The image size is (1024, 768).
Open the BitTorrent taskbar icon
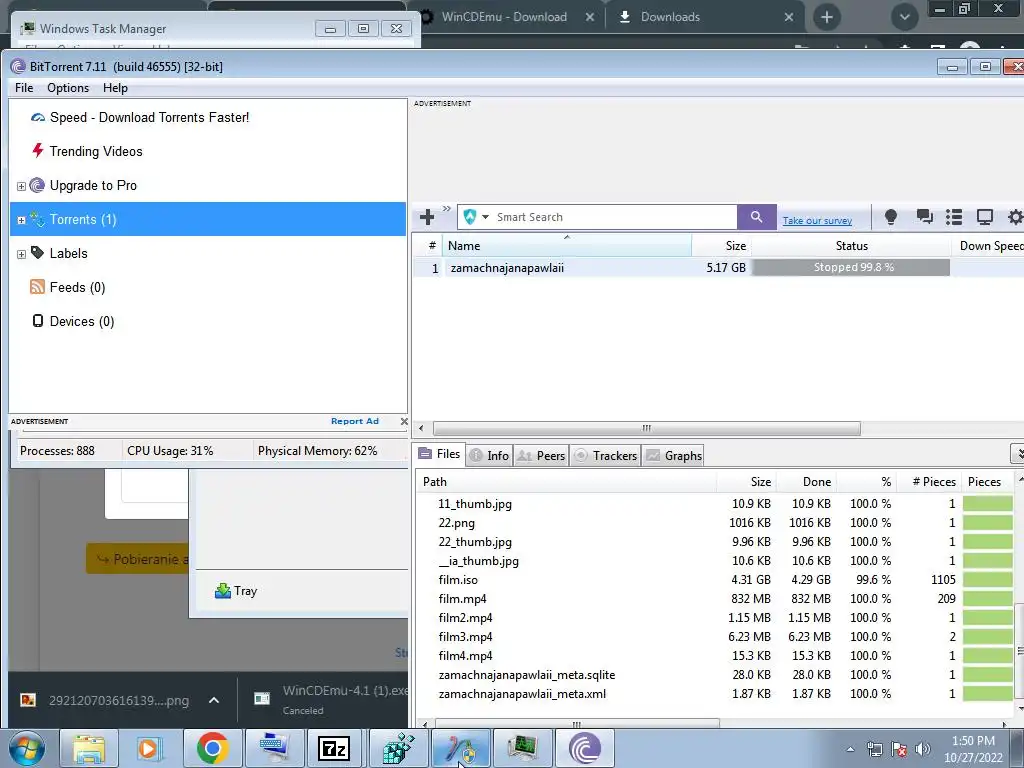584,748
